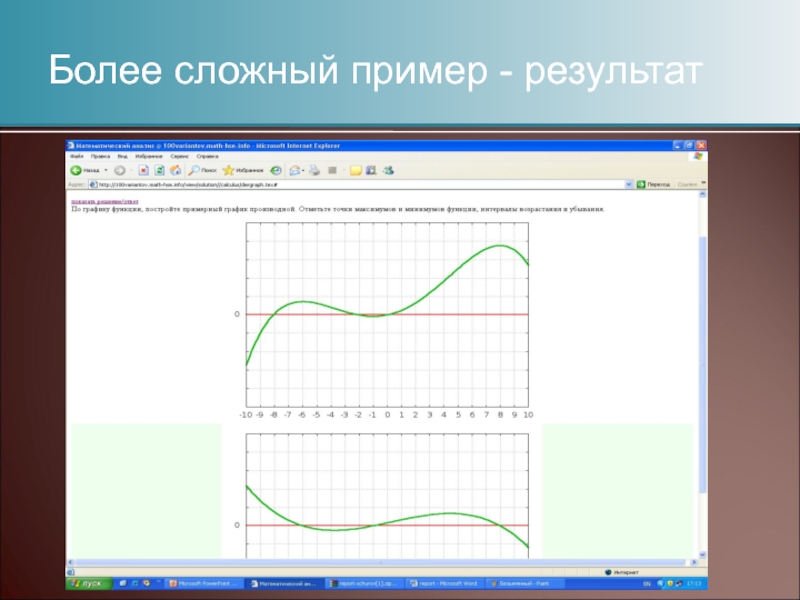
Task: Click the page scrollbar down arrow
Action: (703, 555)
